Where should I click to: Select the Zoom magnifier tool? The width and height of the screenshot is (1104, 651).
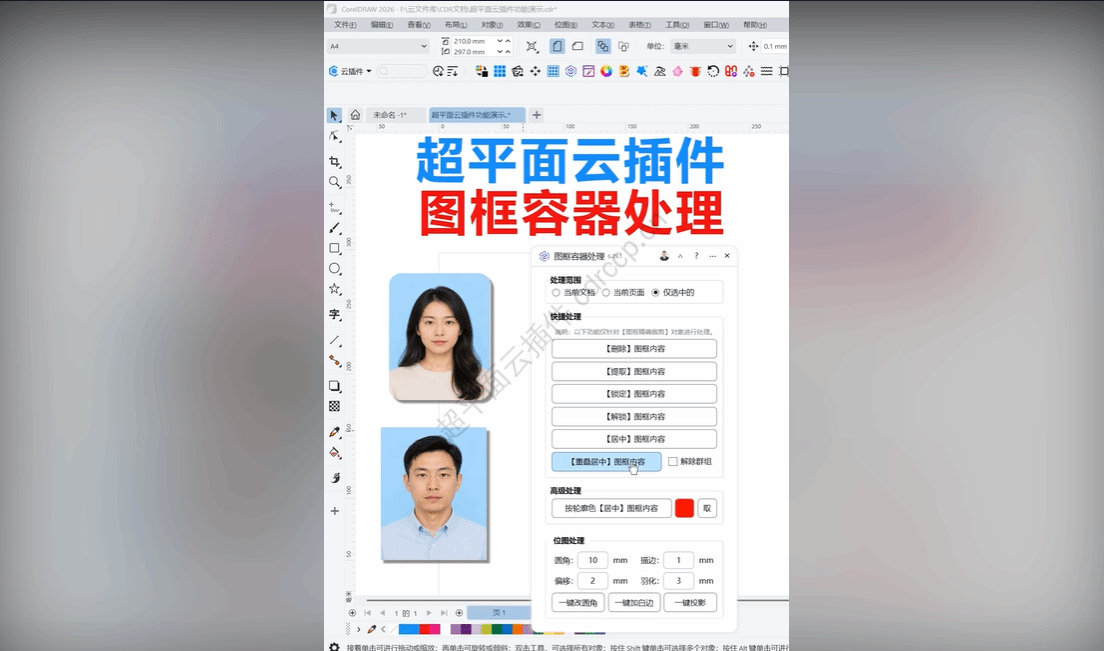coord(334,182)
